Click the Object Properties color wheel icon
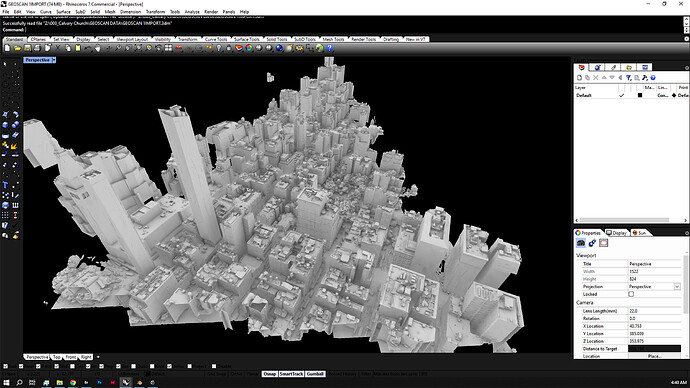Viewport: 690px width, 388px height. click(x=249, y=48)
